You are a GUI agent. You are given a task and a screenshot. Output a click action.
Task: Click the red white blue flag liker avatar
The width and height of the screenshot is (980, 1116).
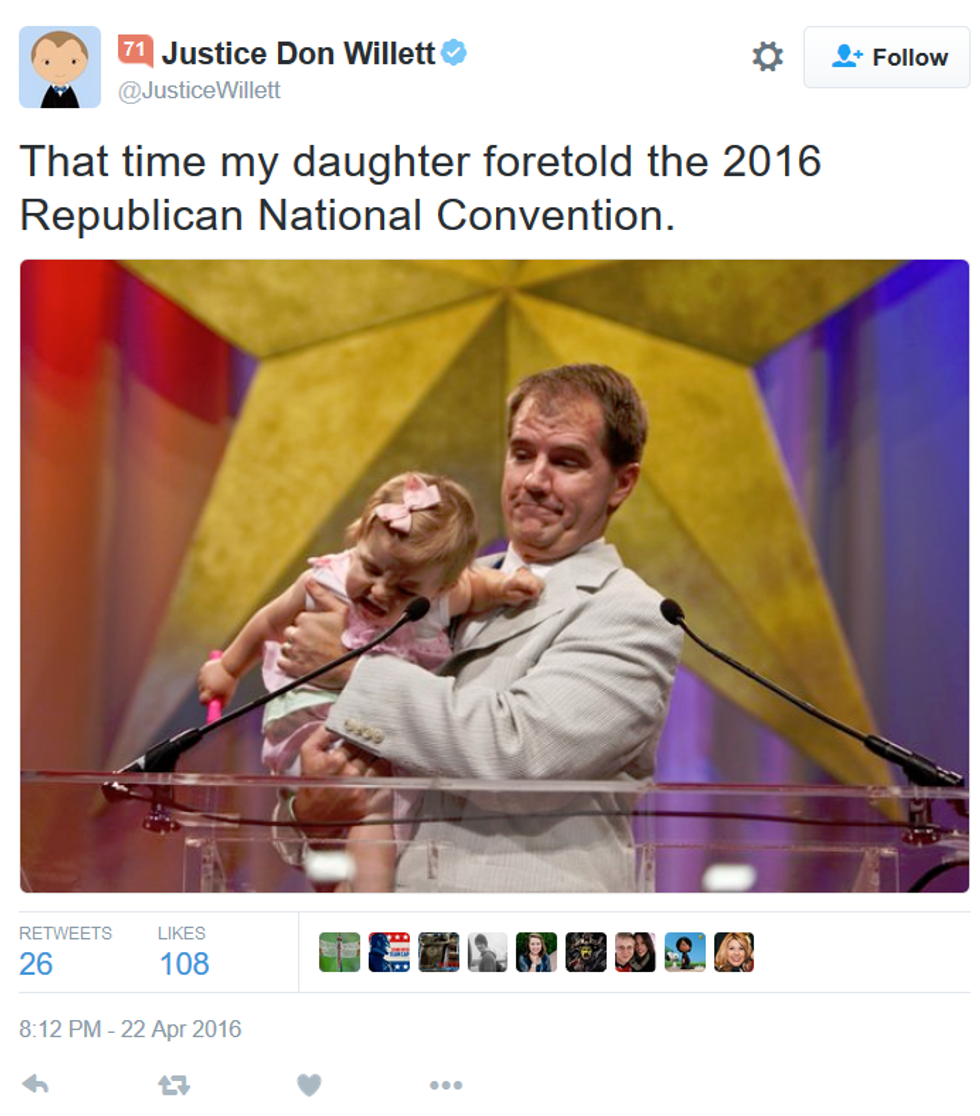[389, 952]
